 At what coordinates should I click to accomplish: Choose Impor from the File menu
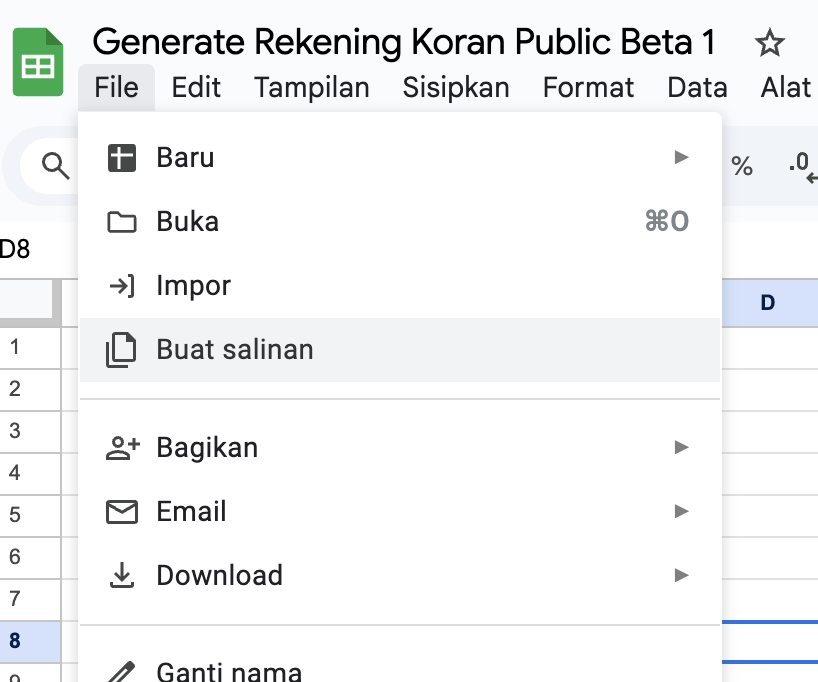pos(400,286)
